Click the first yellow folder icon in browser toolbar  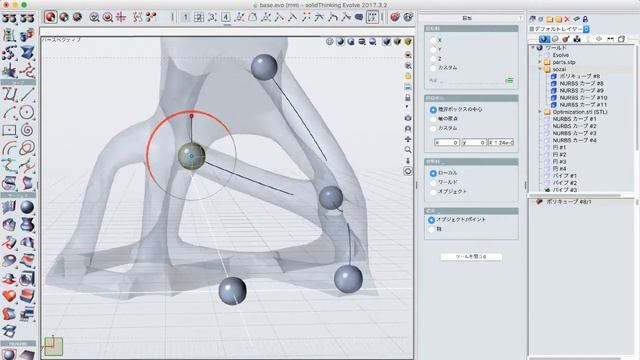pos(549,19)
